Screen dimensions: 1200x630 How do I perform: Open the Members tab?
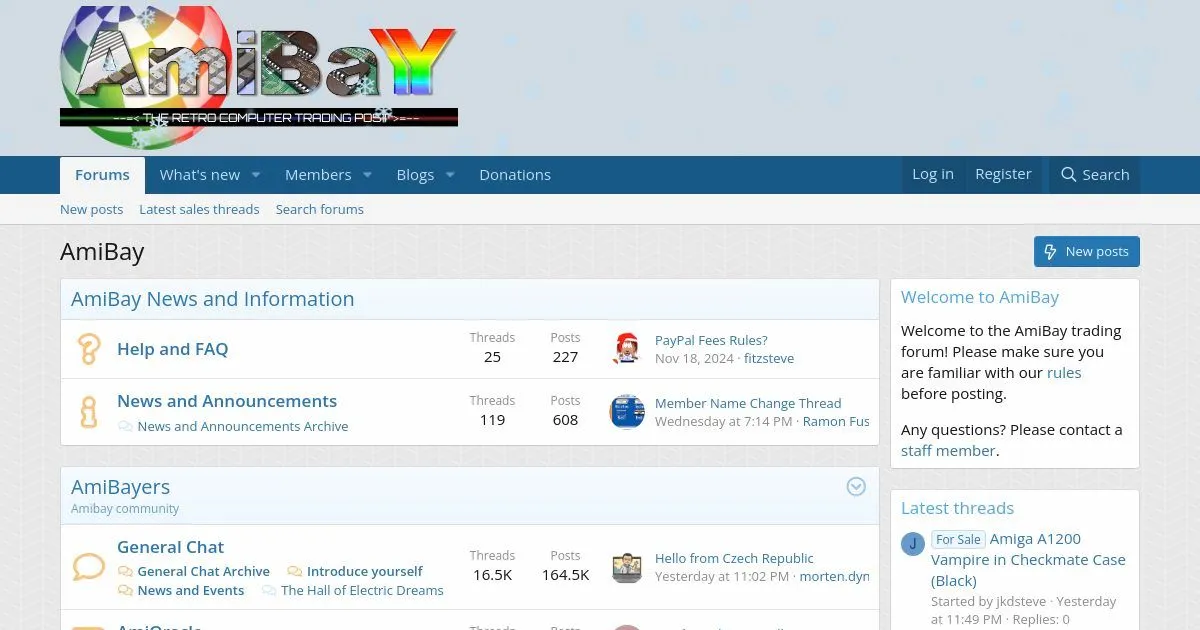point(318,175)
